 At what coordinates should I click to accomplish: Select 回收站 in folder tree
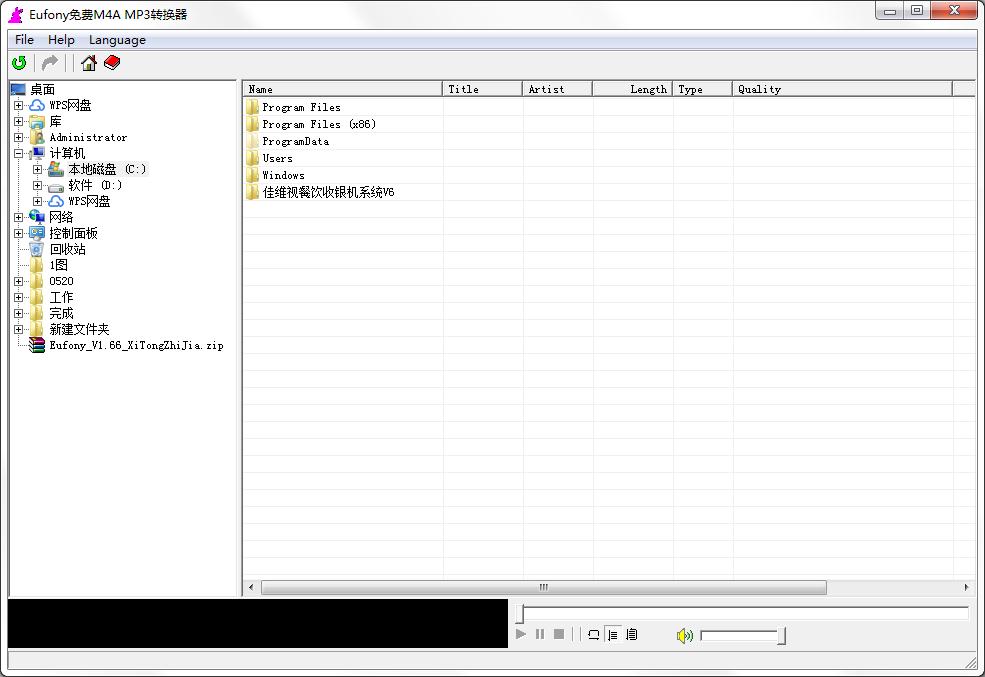point(67,249)
